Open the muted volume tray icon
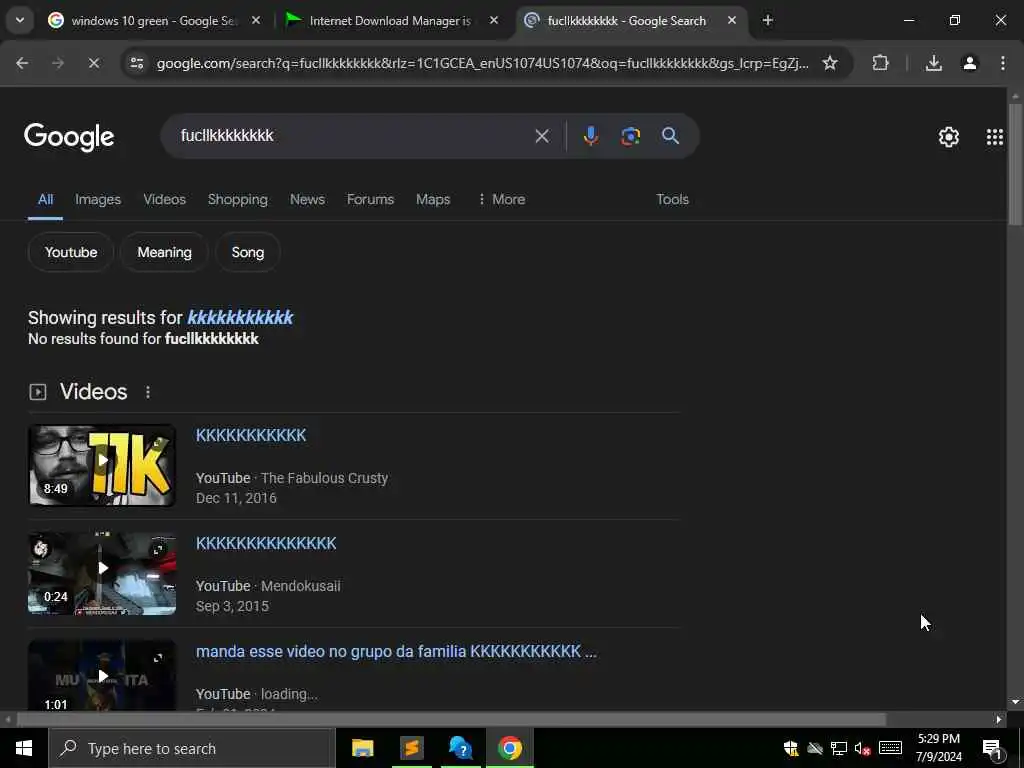Image resolution: width=1024 pixels, height=768 pixels. (862, 748)
